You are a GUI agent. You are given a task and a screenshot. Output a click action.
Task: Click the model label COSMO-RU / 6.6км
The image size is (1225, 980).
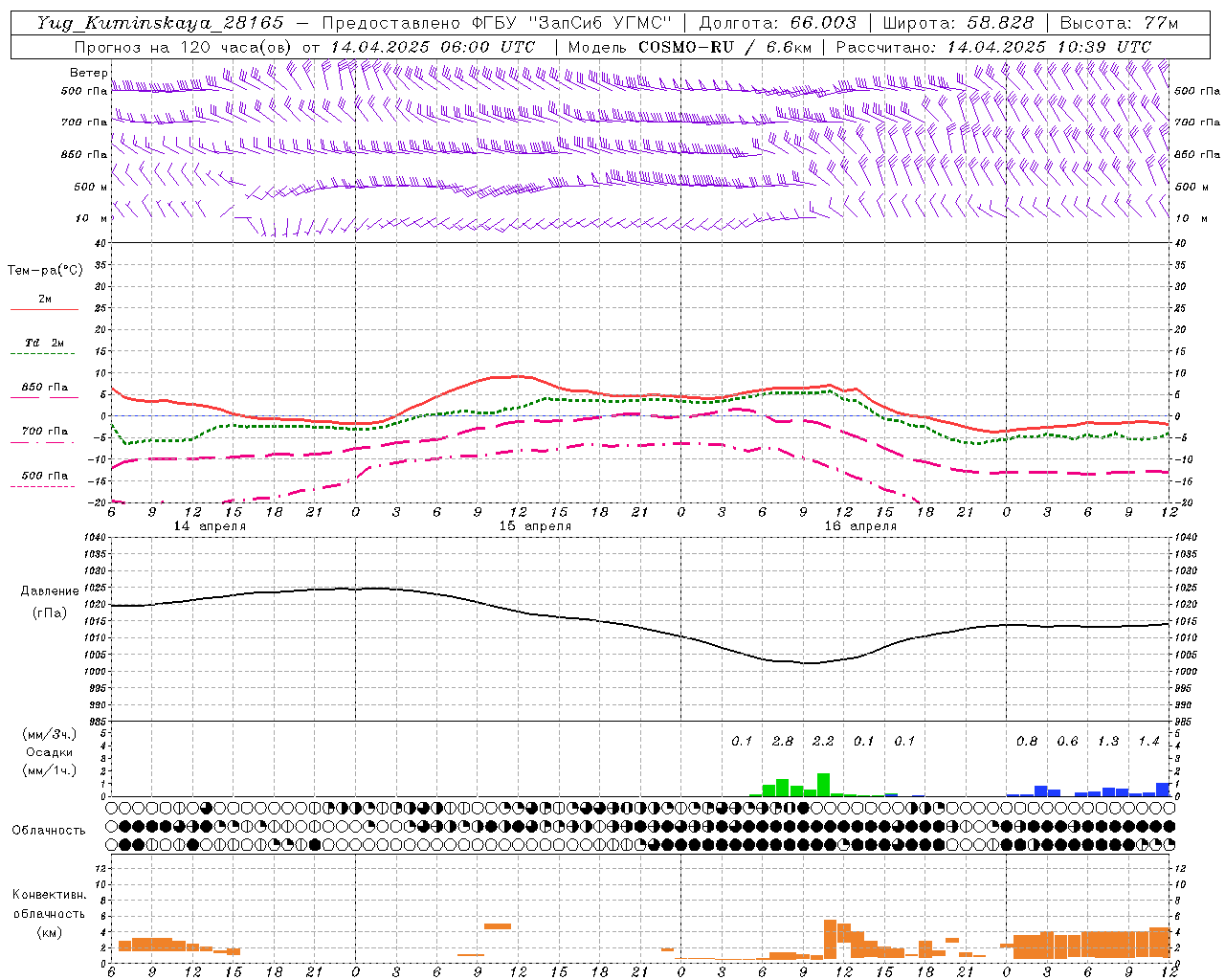tap(724, 47)
